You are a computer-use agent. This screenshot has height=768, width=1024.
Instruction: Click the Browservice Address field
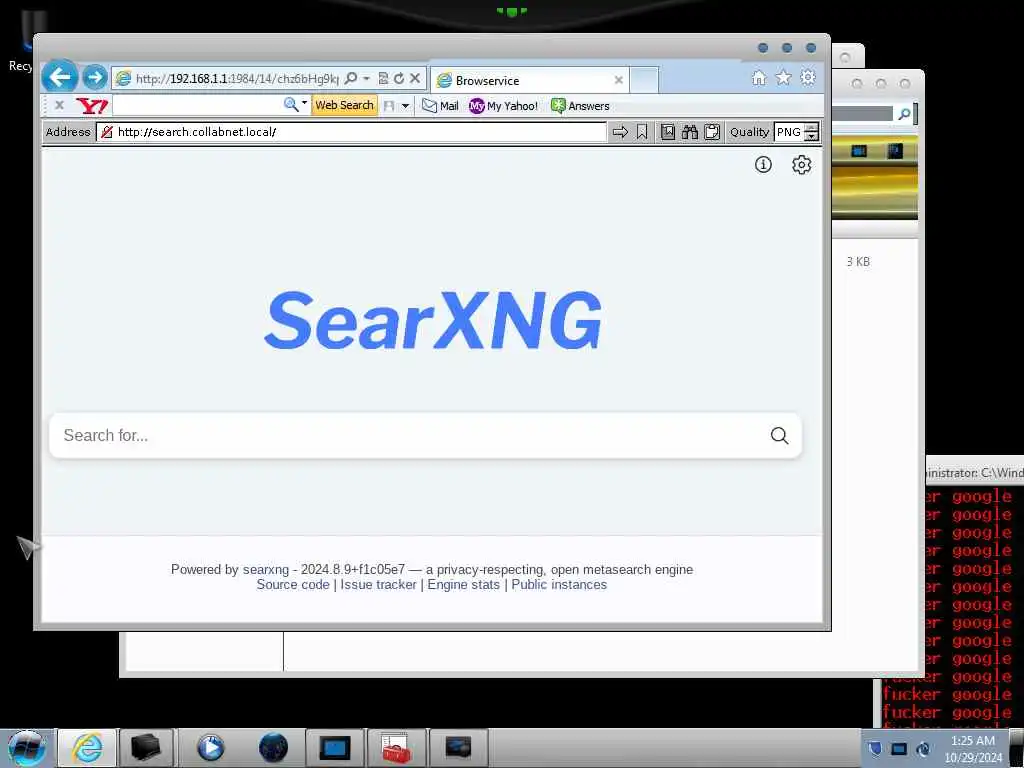(351, 132)
